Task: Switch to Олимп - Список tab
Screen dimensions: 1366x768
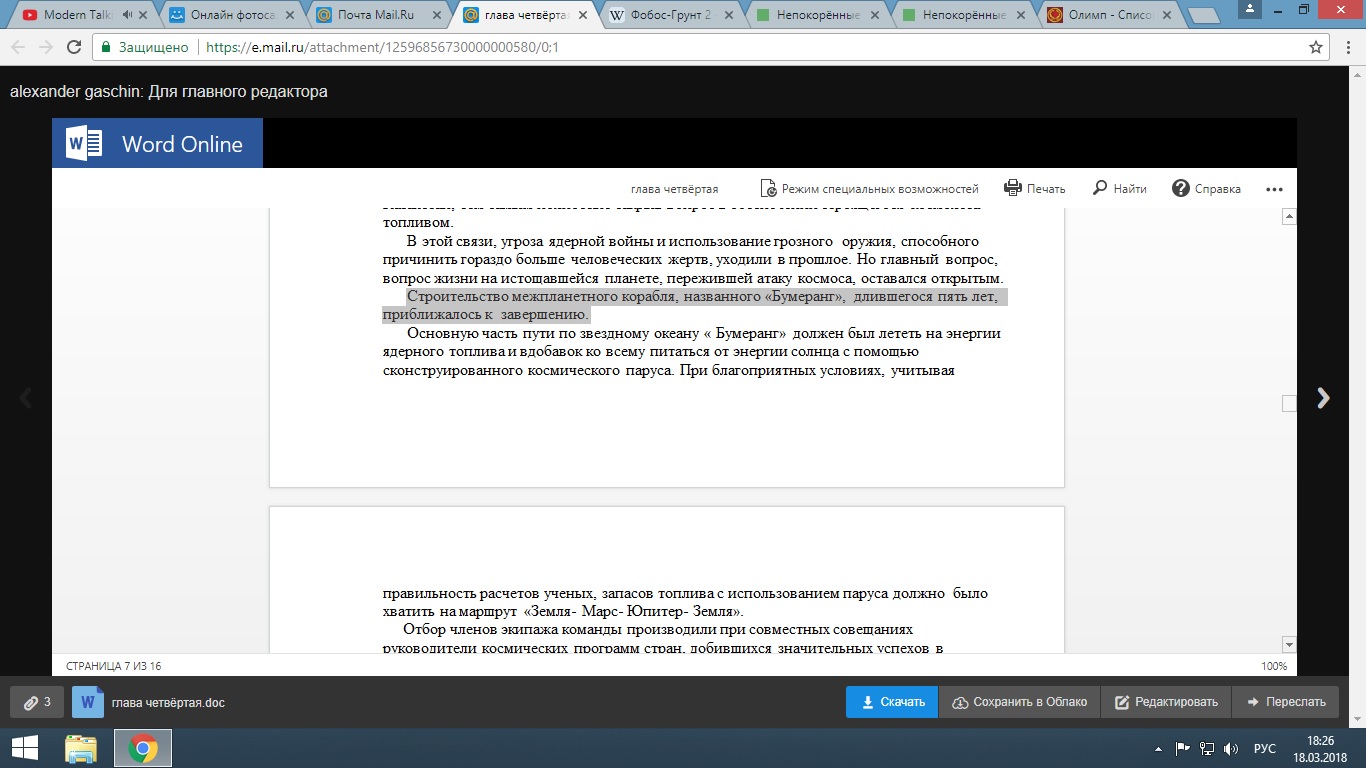Action: (x=1108, y=15)
